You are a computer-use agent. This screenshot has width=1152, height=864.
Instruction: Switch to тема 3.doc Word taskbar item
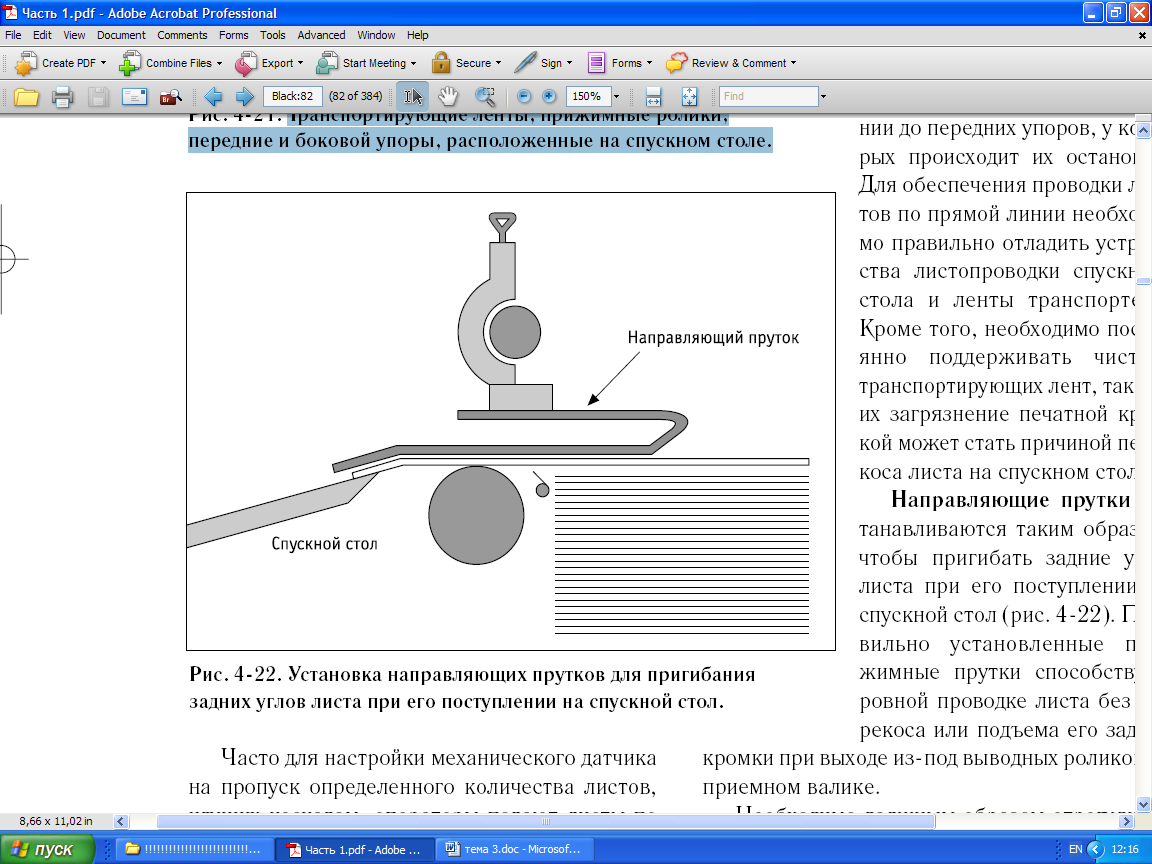(514, 849)
